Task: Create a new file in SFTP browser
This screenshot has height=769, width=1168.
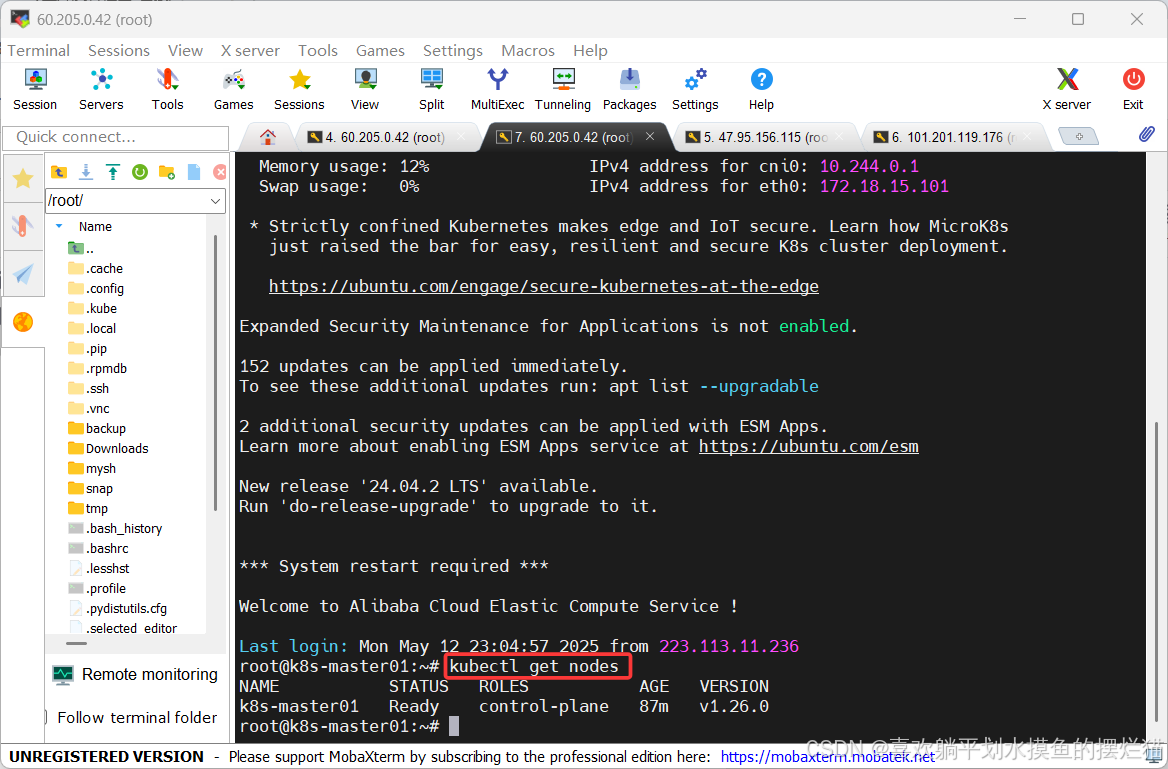Action: (194, 172)
